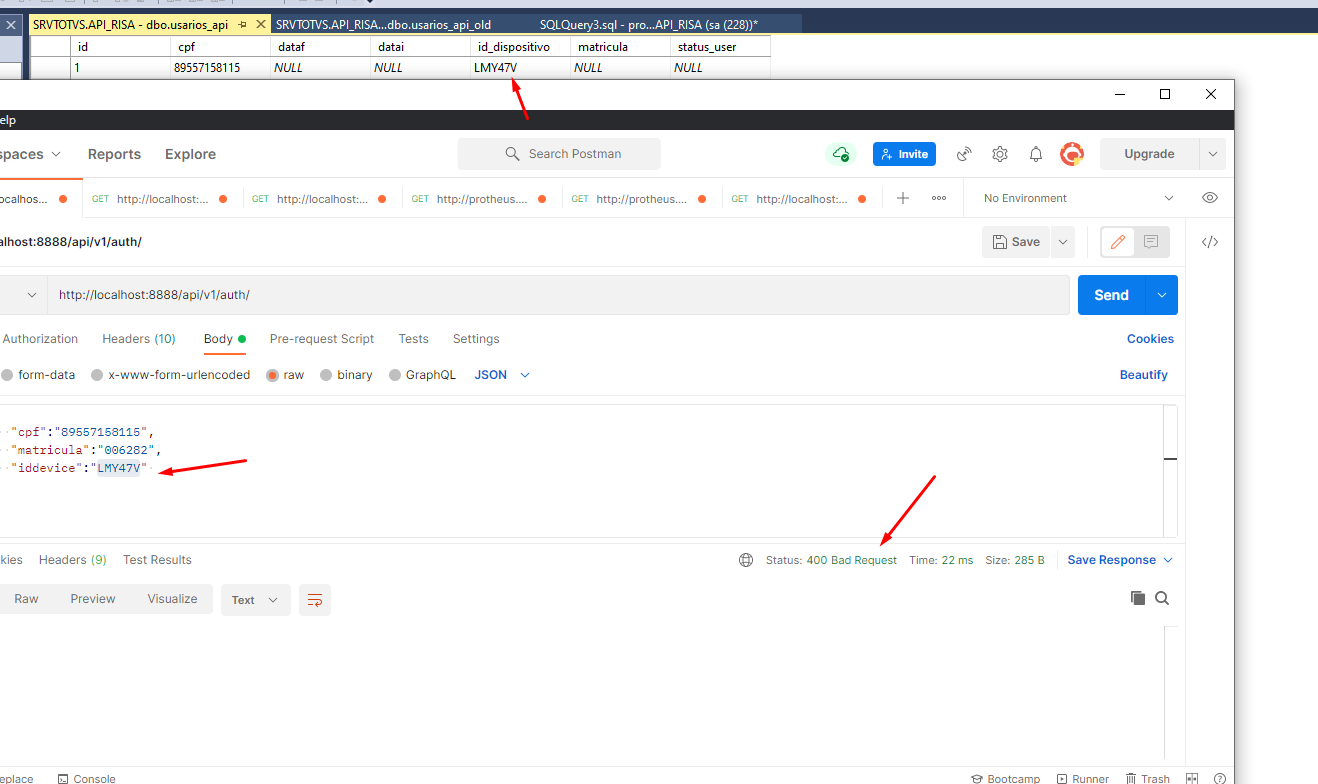This screenshot has width=1318, height=784.
Task: Open the capture requests satellite icon
Action: pos(964,154)
